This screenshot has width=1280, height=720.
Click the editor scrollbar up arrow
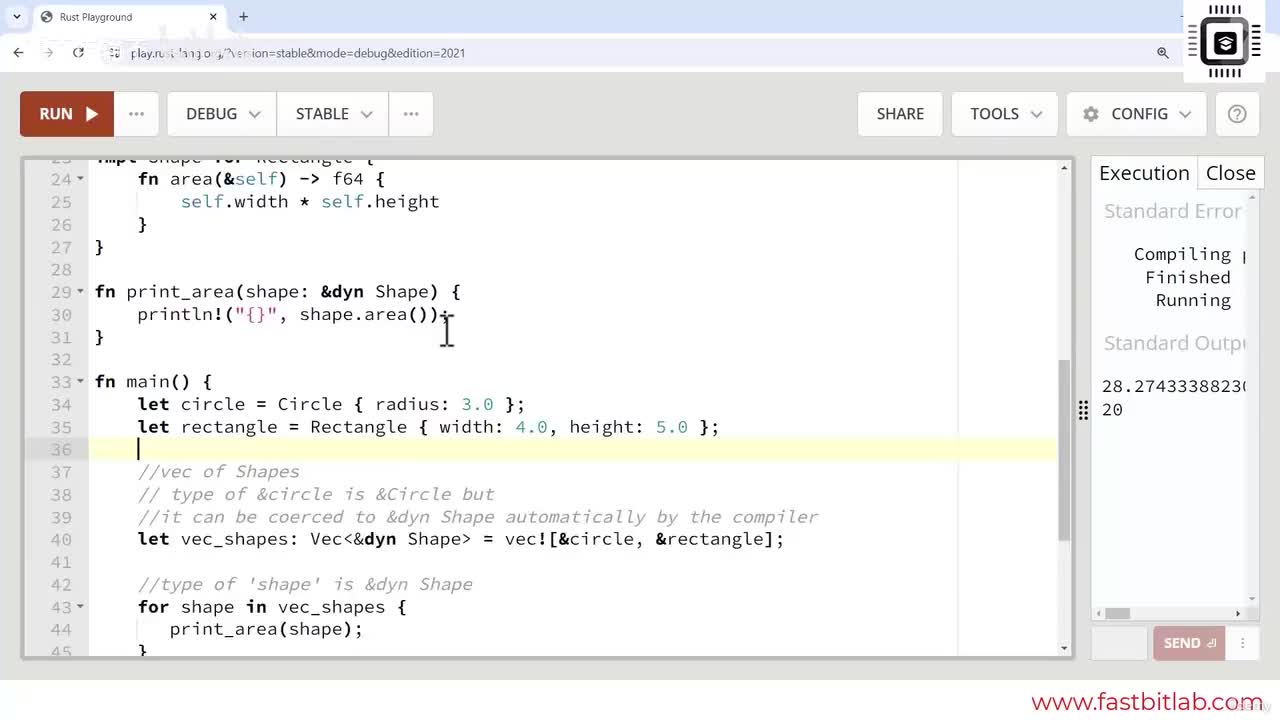(x=1063, y=168)
